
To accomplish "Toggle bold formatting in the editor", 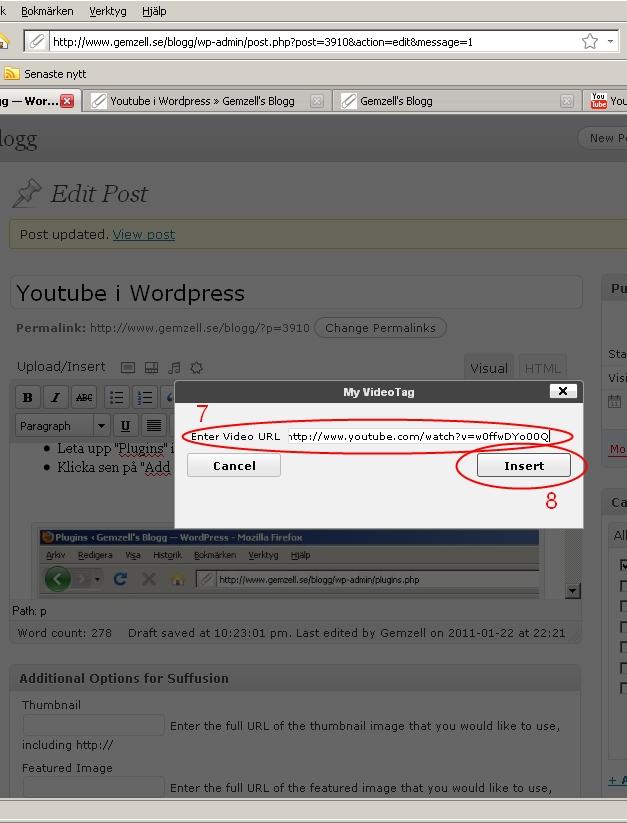I will tap(28, 397).
